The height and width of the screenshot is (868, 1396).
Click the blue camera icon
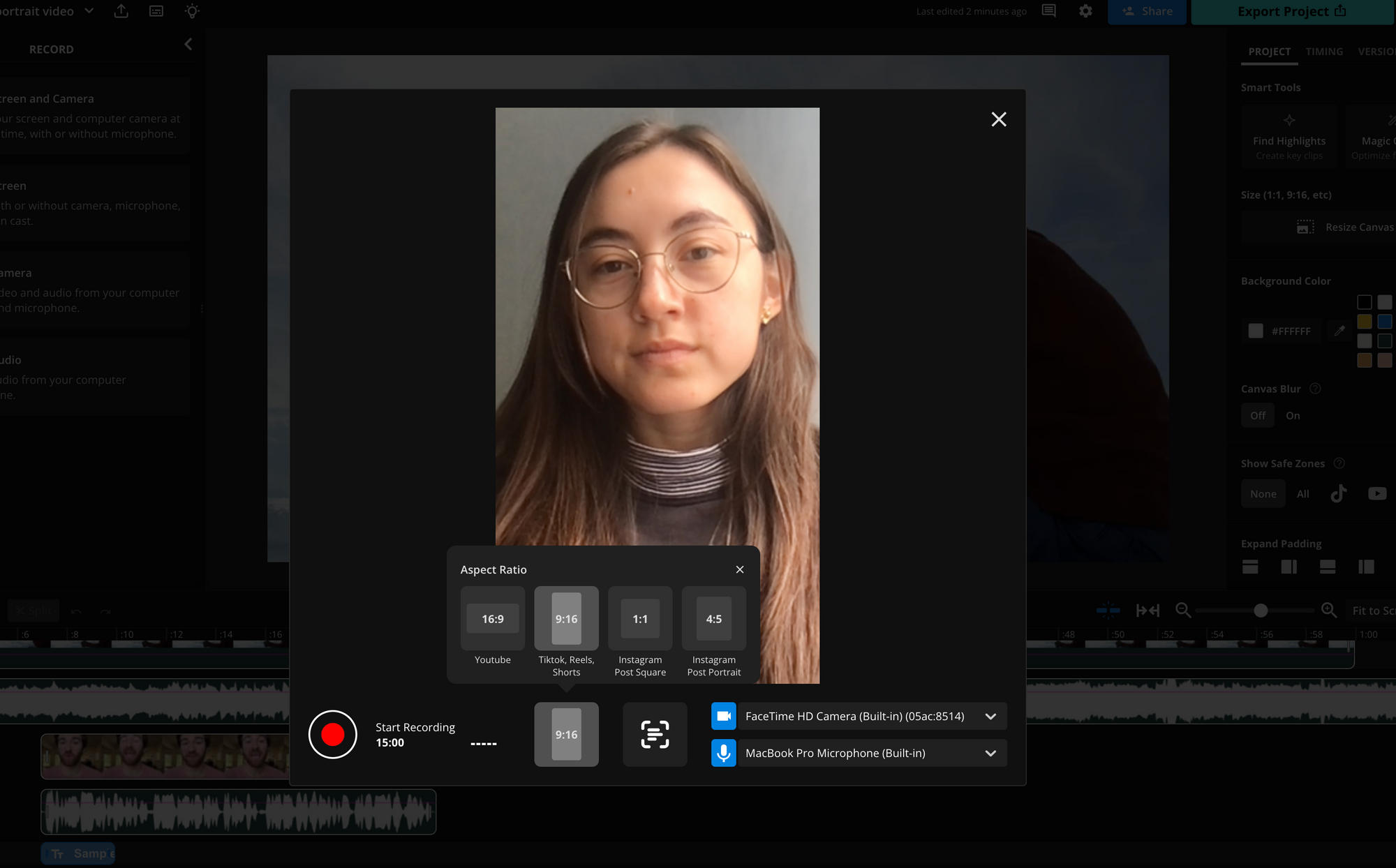tap(724, 716)
